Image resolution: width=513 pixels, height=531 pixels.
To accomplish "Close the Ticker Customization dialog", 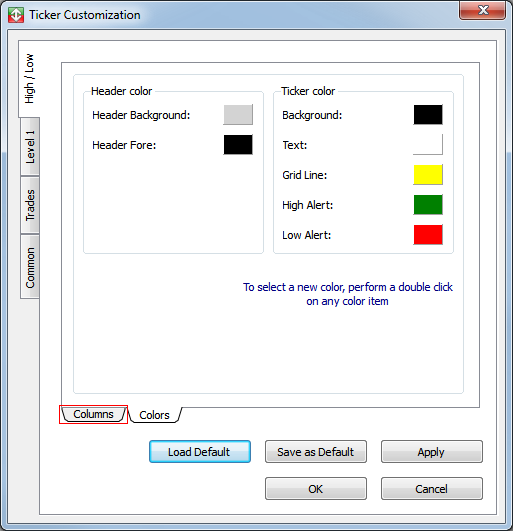I will [x=483, y=10].
